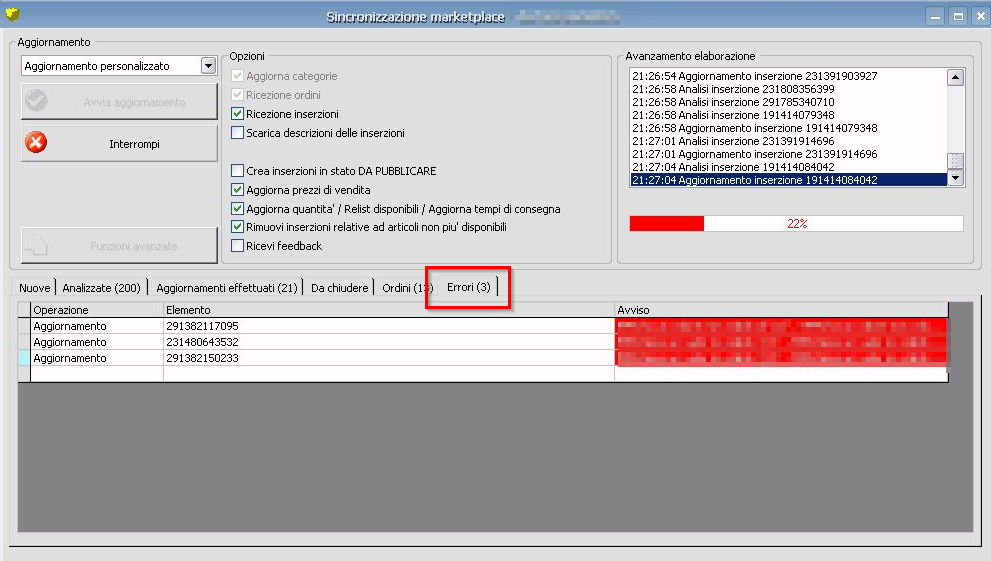Click the Interrompi button label
Viewport: 991px width, 561px height.
134,144
